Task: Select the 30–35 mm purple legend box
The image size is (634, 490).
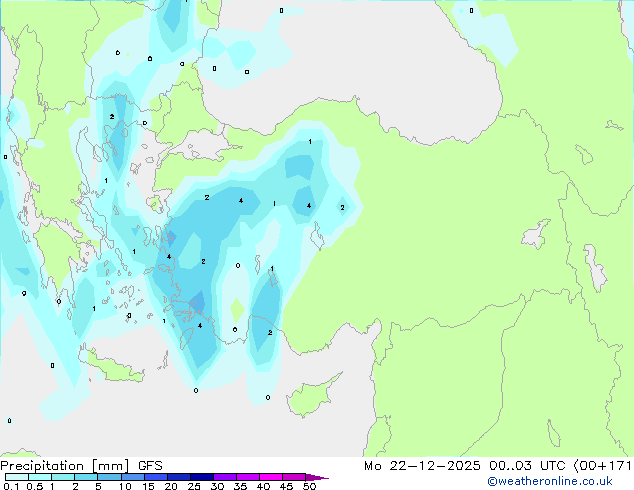Action: pos(224,477)
